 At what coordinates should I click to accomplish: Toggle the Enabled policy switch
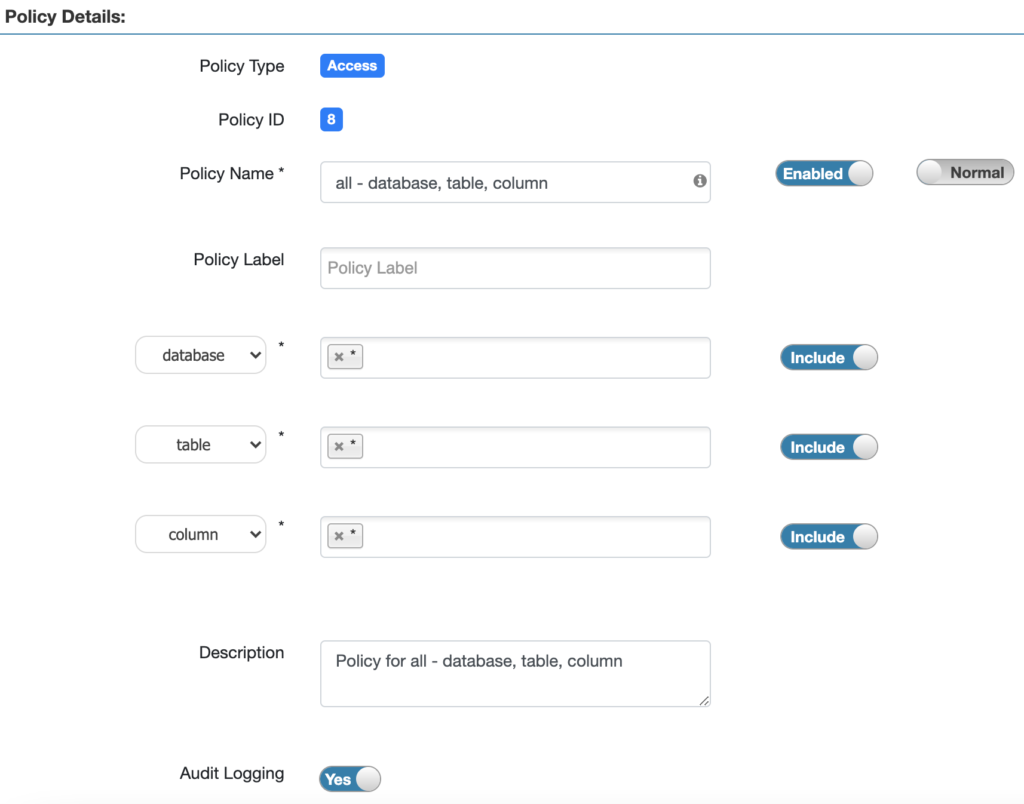coord(824,174)
